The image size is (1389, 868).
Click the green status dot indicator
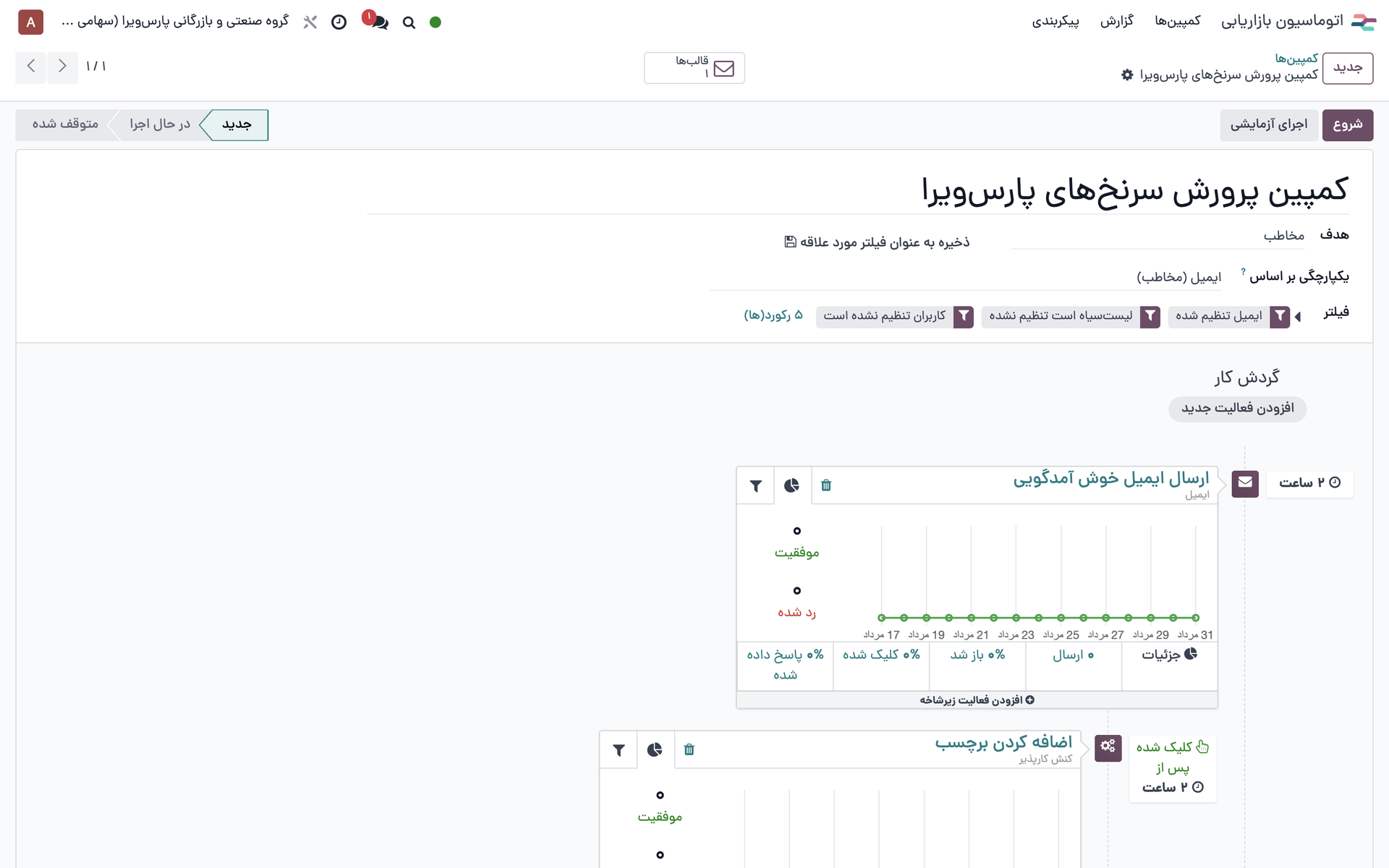436,22
